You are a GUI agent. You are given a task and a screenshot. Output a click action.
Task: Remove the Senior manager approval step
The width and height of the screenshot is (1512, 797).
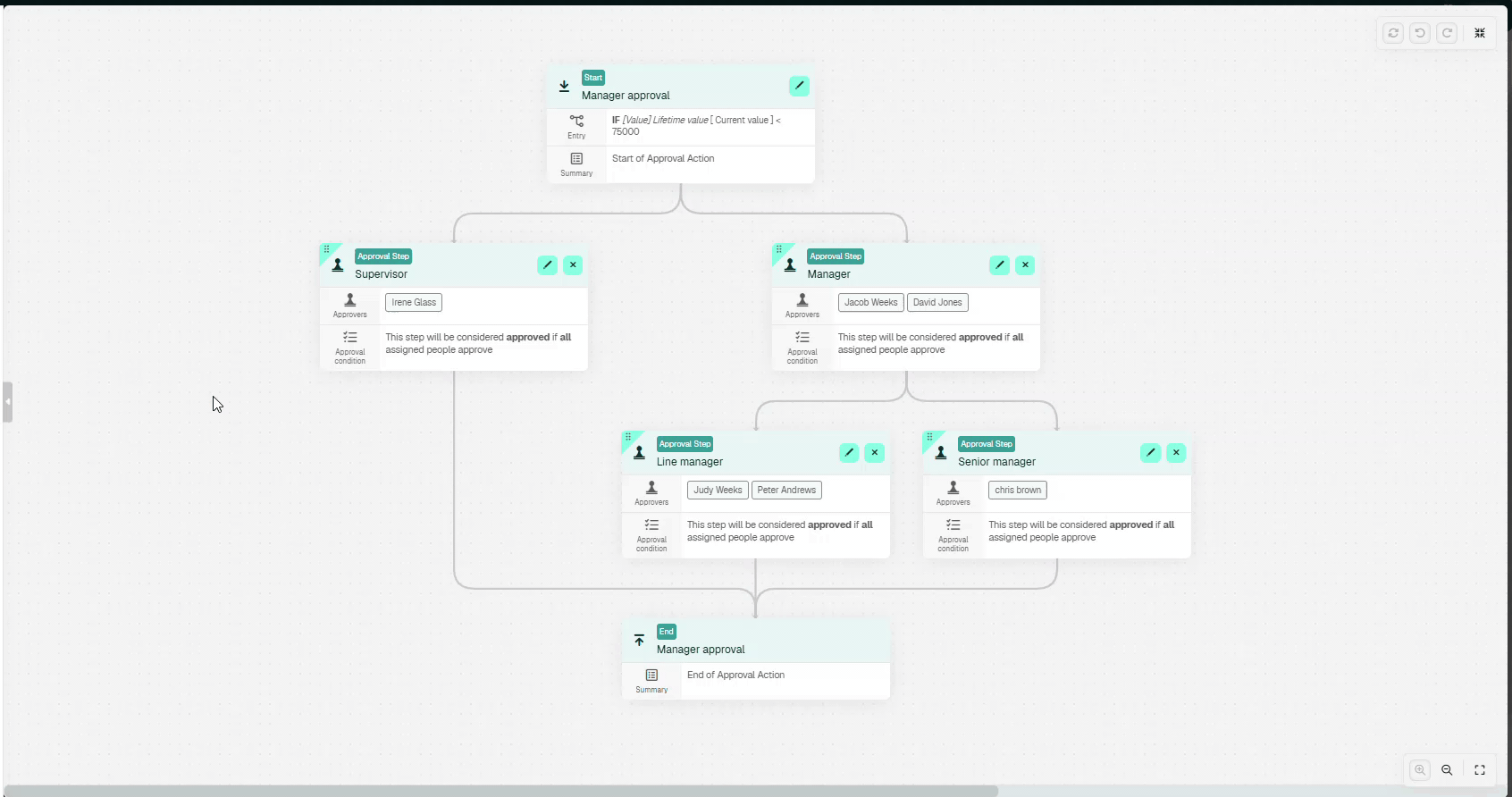1176,452
